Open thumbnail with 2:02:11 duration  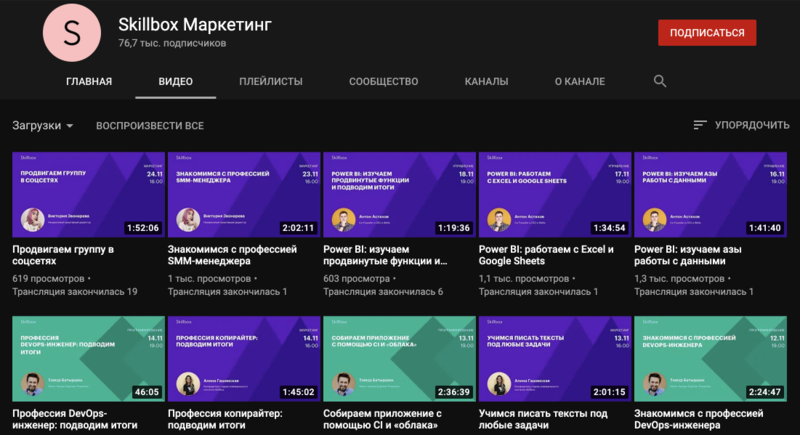244,194
